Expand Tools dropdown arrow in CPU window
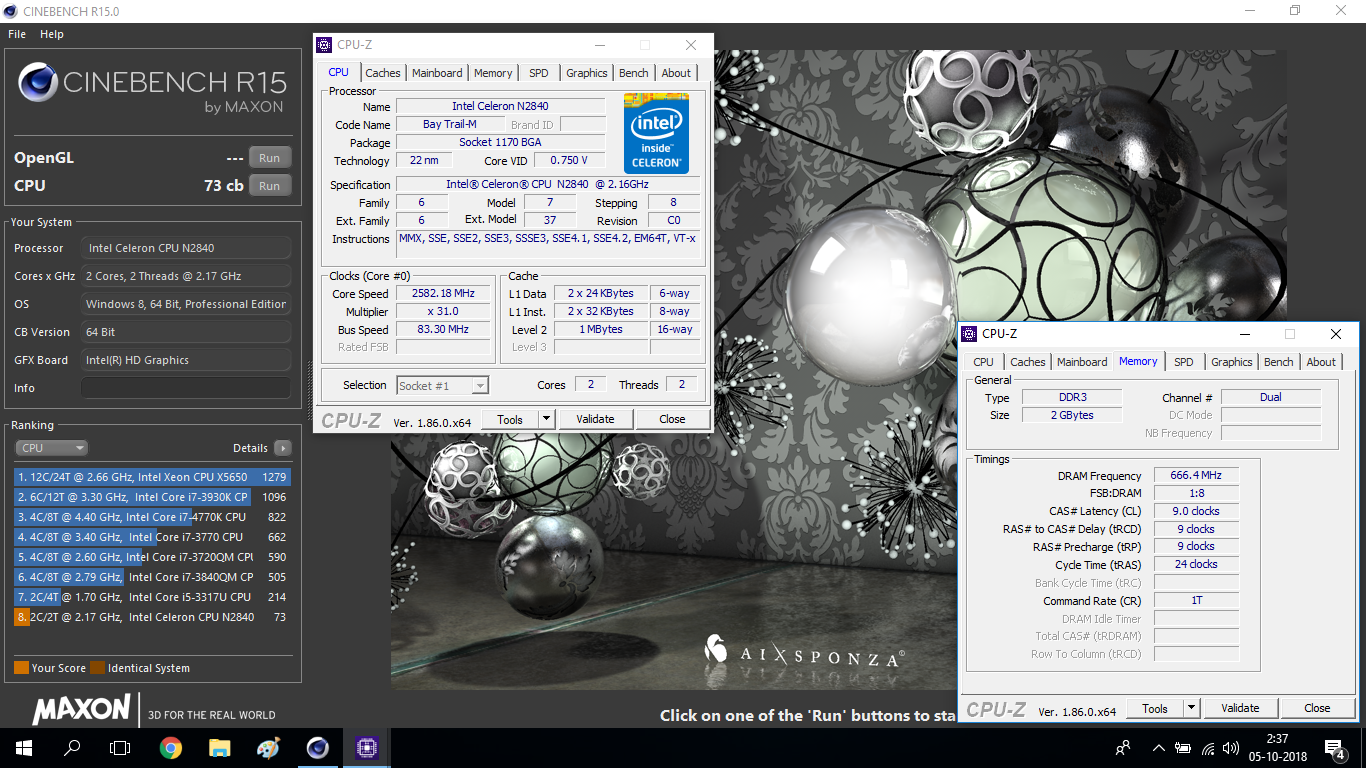The image size is (1366, 768). coord(546,420)
